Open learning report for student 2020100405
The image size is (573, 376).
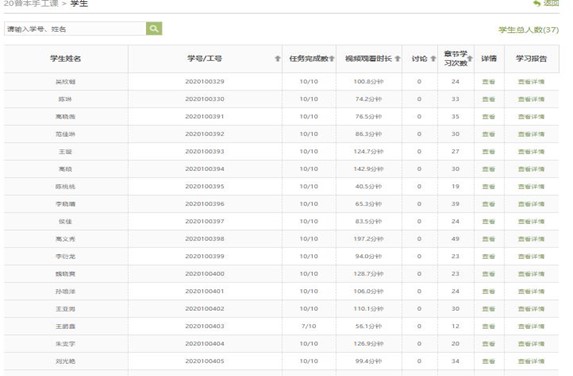click(x=531, y=361)
